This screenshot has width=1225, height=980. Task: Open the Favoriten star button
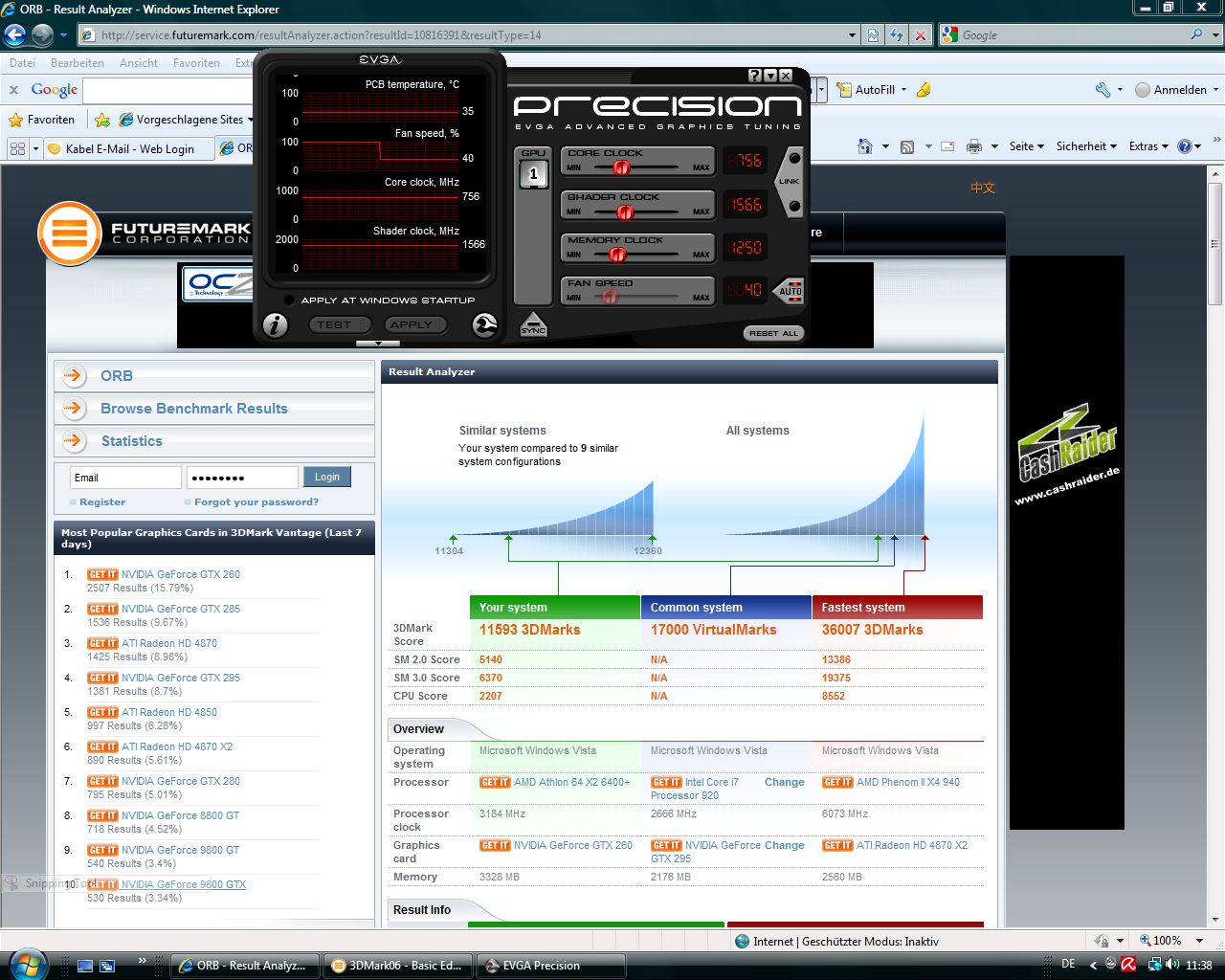click(41, 120)
